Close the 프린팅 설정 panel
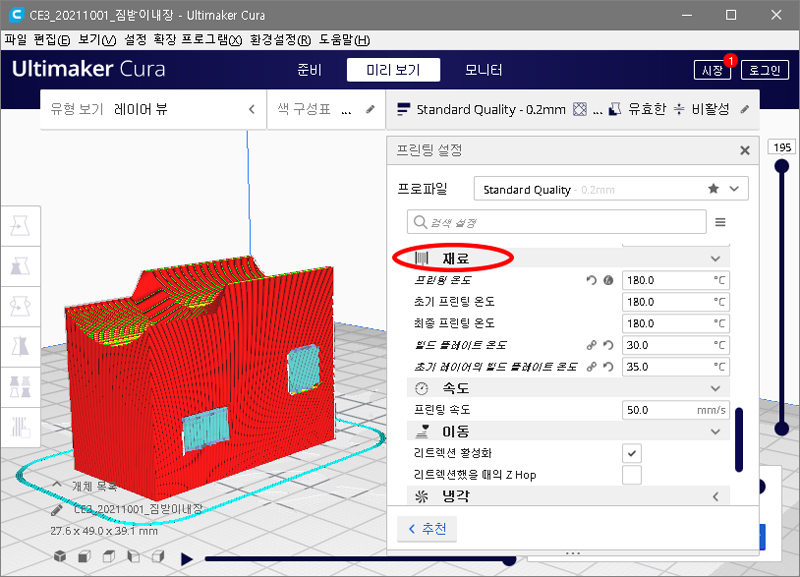 coord(745,150)
